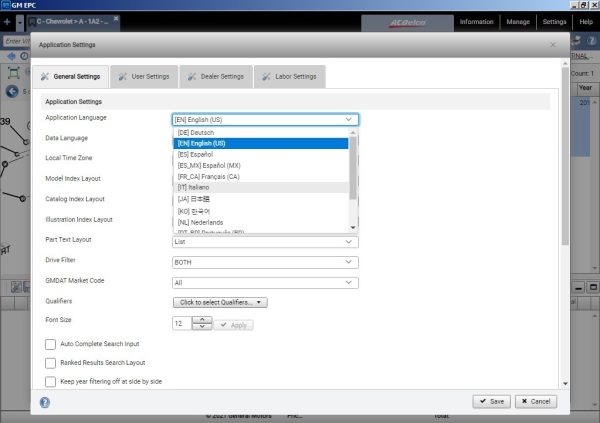The image size is (600, 423).
Task: Decrease font size with the down arrow
Action: tap(202, 327)
